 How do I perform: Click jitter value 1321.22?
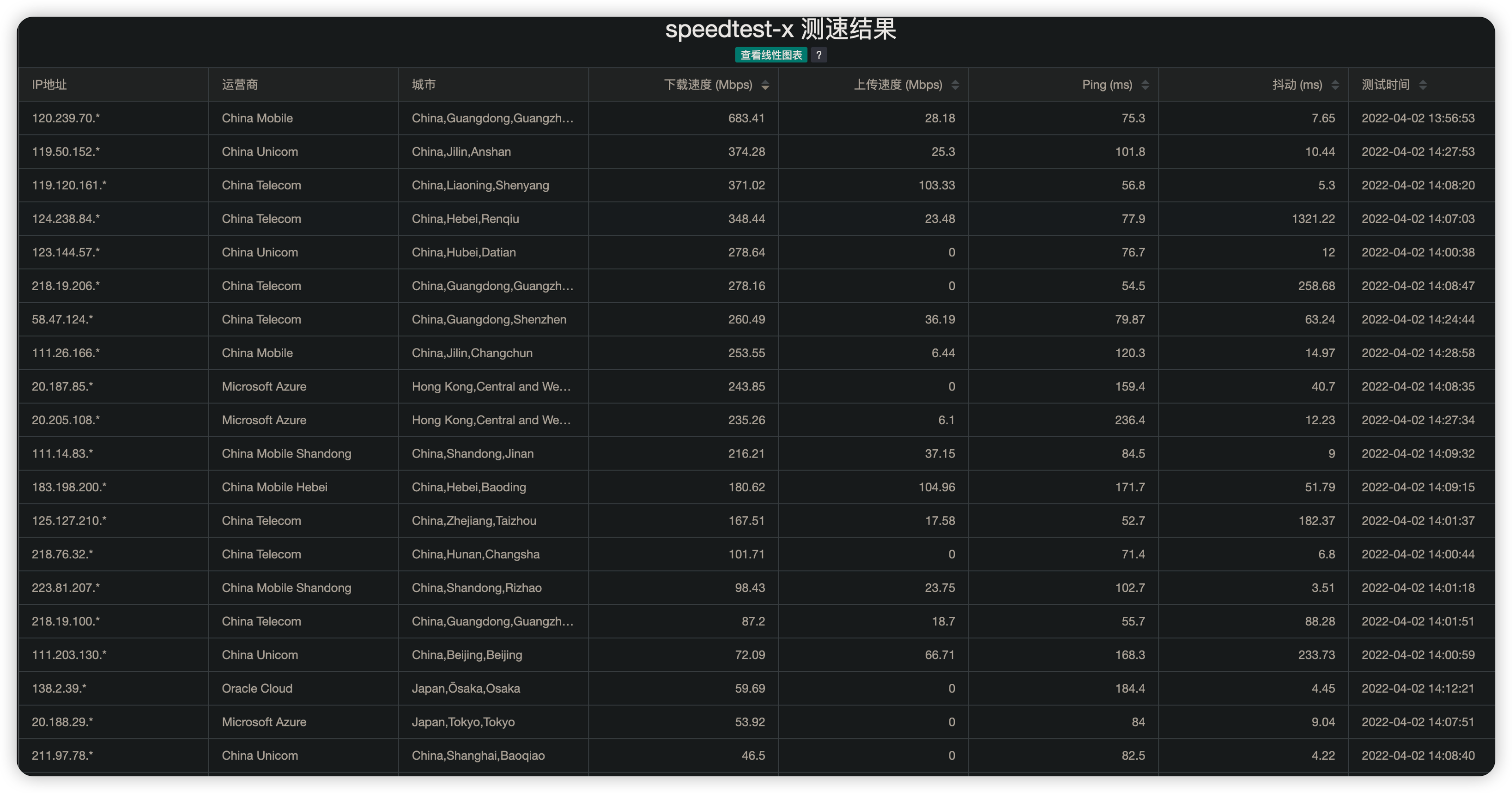tap(1313, 218)
